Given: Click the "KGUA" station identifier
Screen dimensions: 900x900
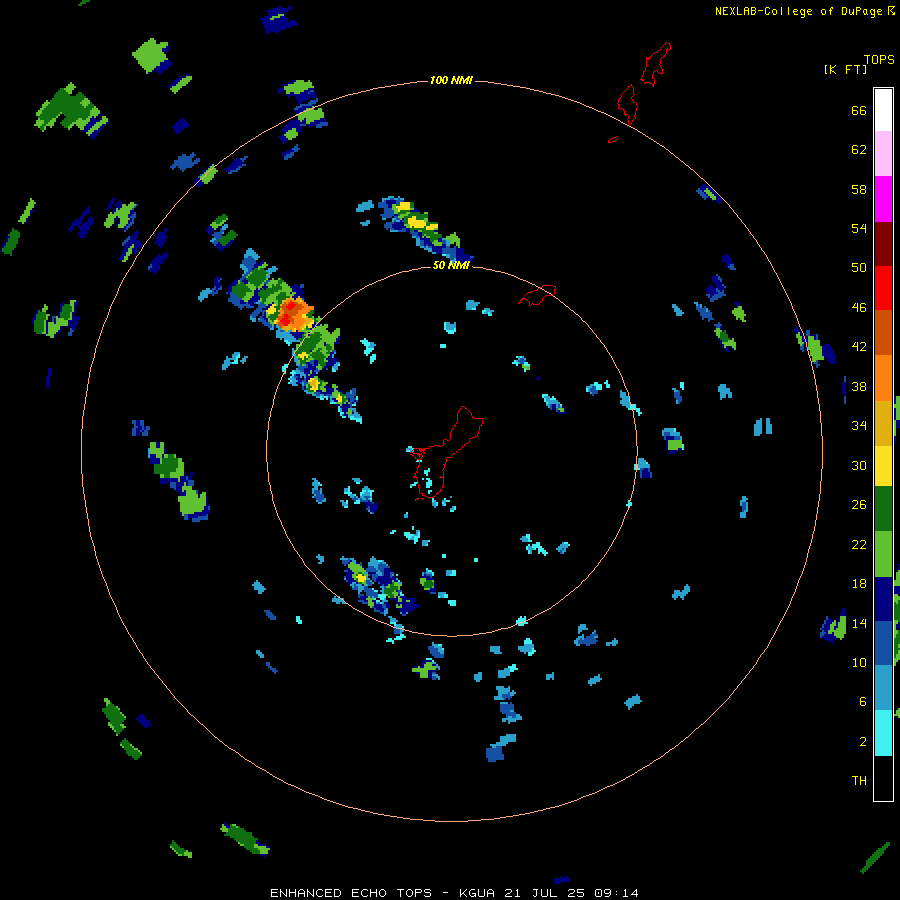Looking at the screenshot, I should (x=478, y=893).
